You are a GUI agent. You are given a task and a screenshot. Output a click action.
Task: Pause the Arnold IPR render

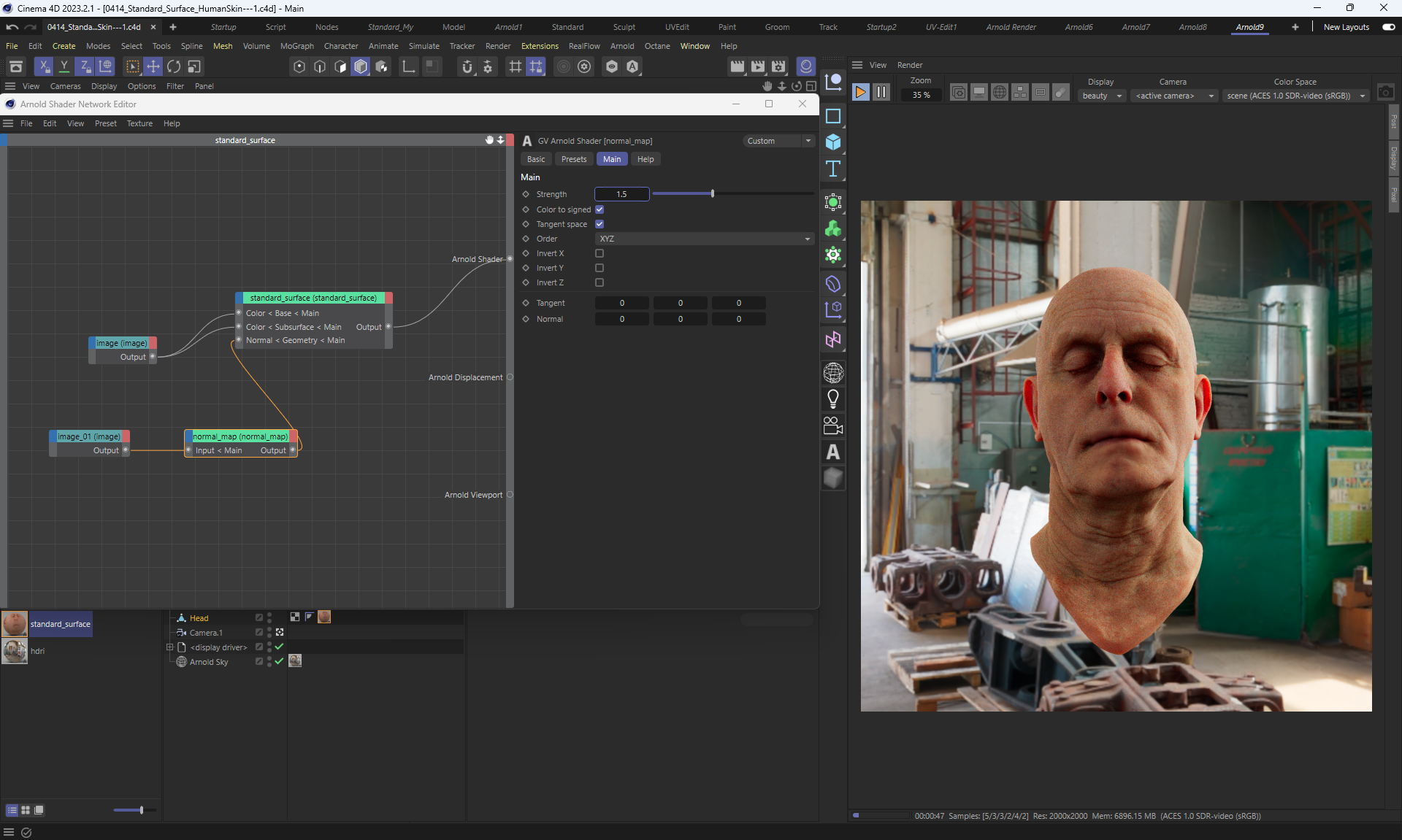pyautogui.click(x=881, y=92)
